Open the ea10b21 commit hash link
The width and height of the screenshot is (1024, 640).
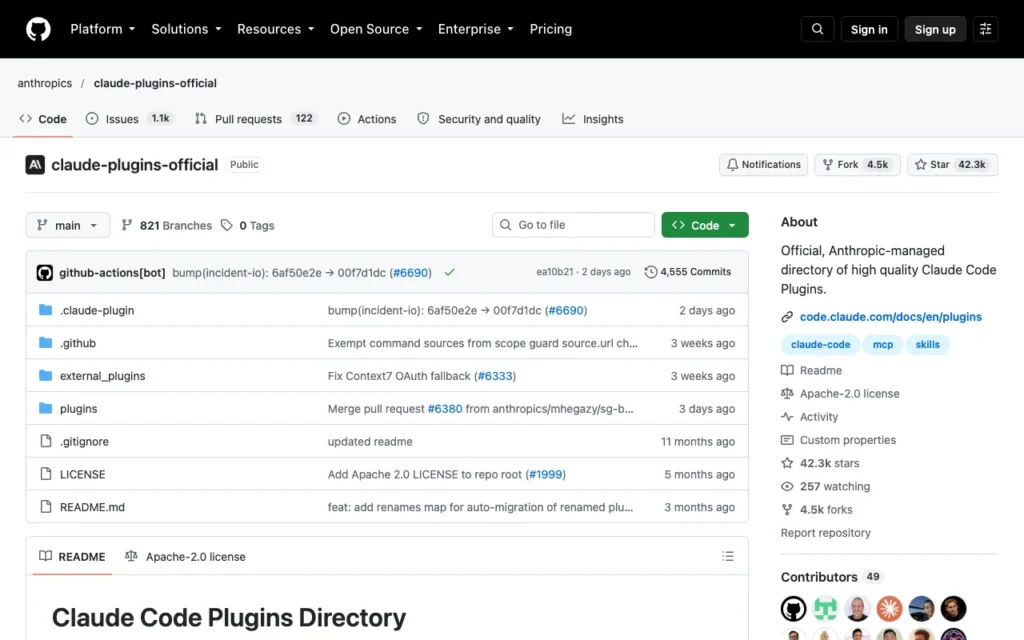pos(554,272)
